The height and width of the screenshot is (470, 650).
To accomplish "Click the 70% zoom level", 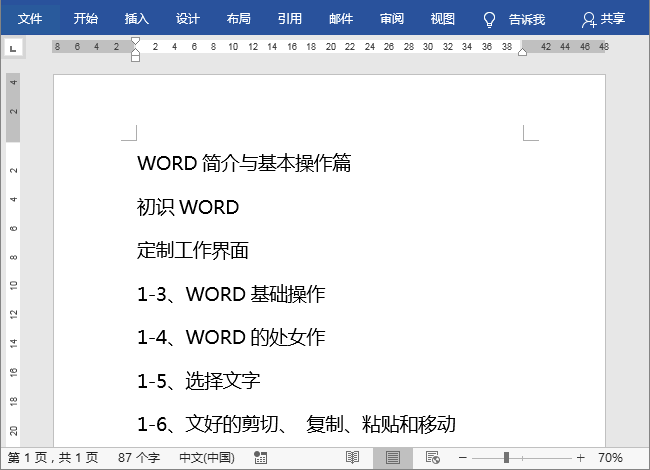I will pos(610,458).
